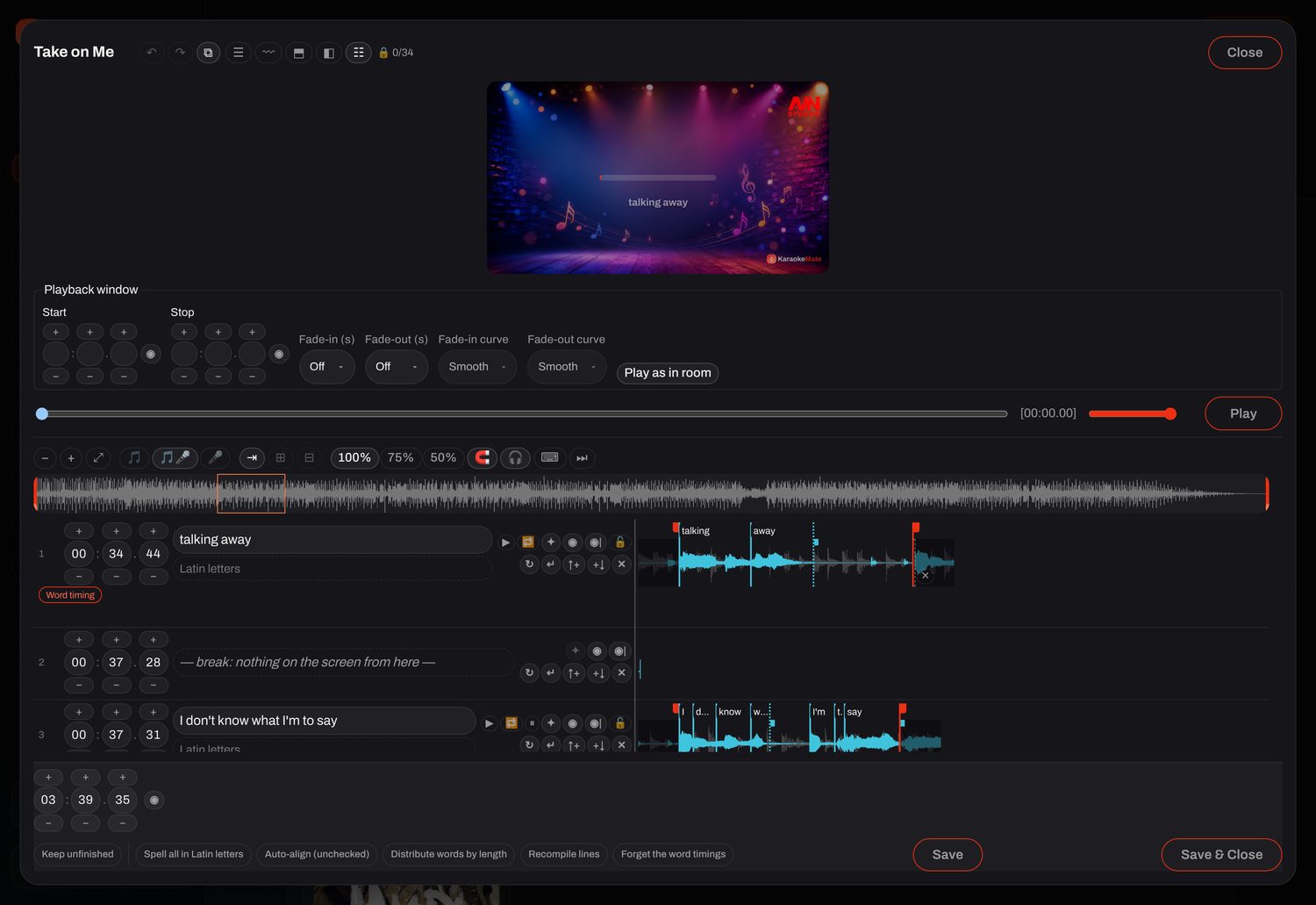The width and height of the screenshot is (1316, 905).
Task: Set playback speed to 100%
Action: [354, 457]
